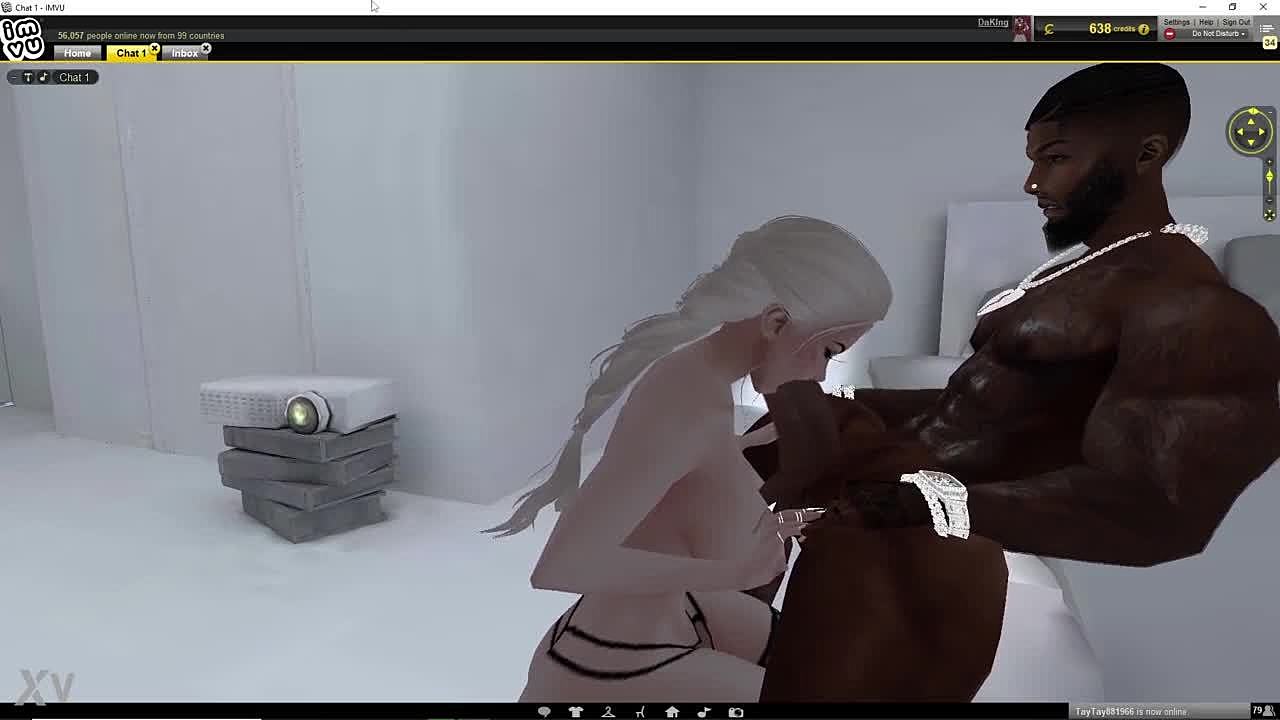Image resolution: width=1280 pixels, height=720 pixels.
Task: Open the music note icon in bottom bar
Action: (704, 712)
